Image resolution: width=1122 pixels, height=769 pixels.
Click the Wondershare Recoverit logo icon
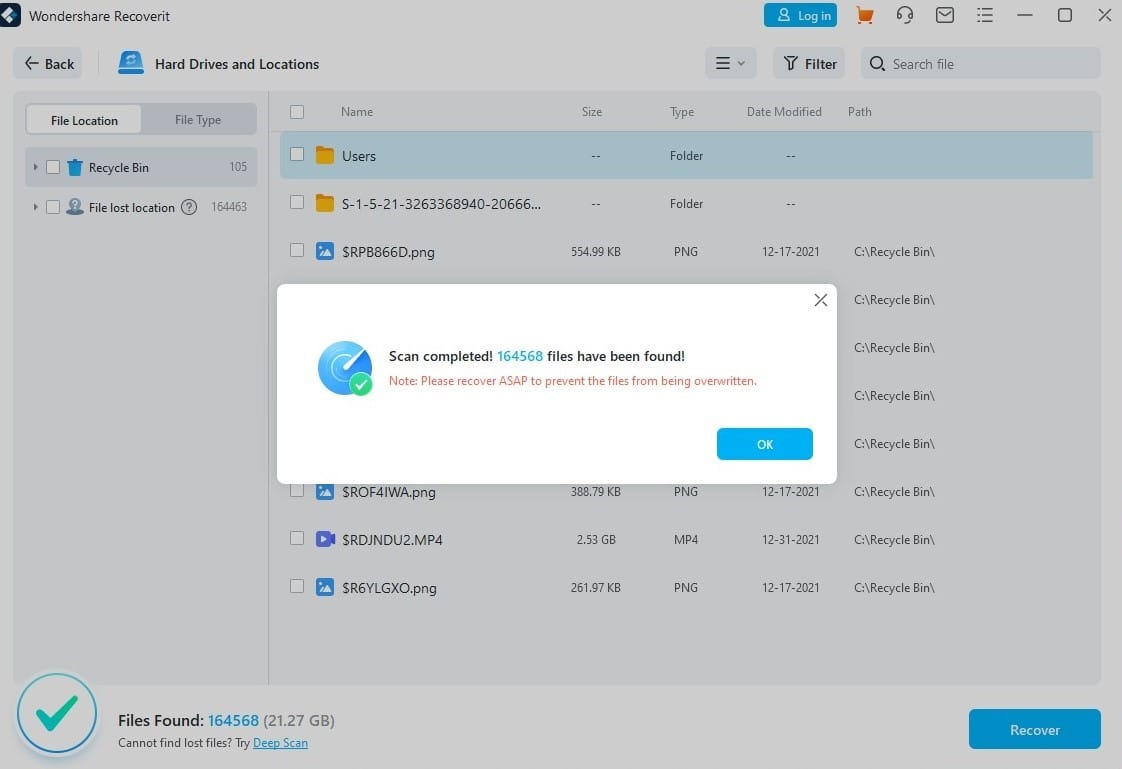point(10,15)
